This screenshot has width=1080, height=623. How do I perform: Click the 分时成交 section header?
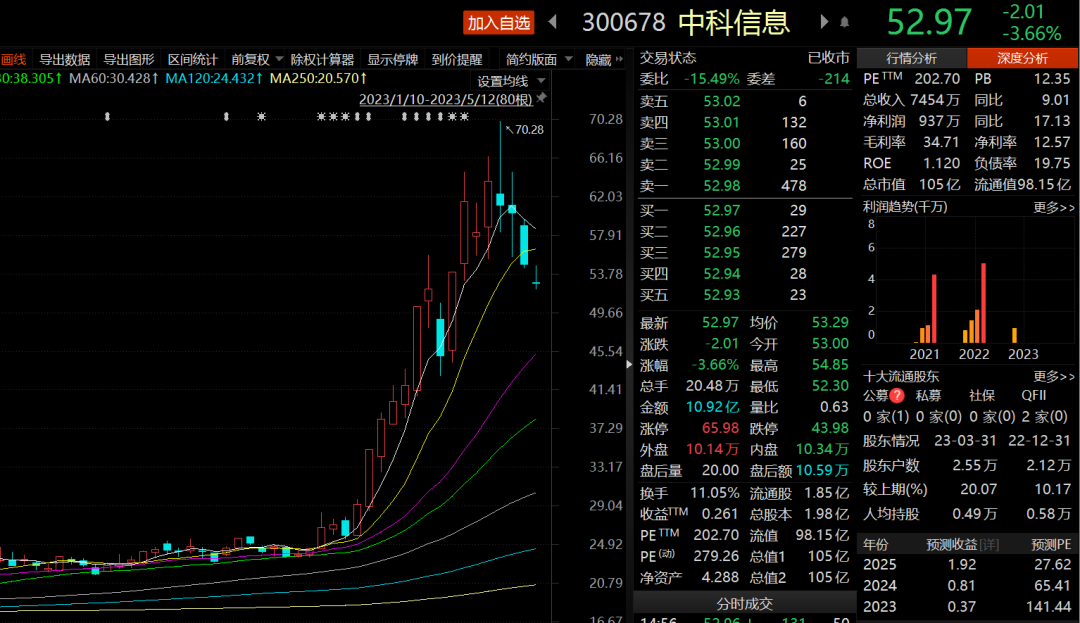click(745, 604)
